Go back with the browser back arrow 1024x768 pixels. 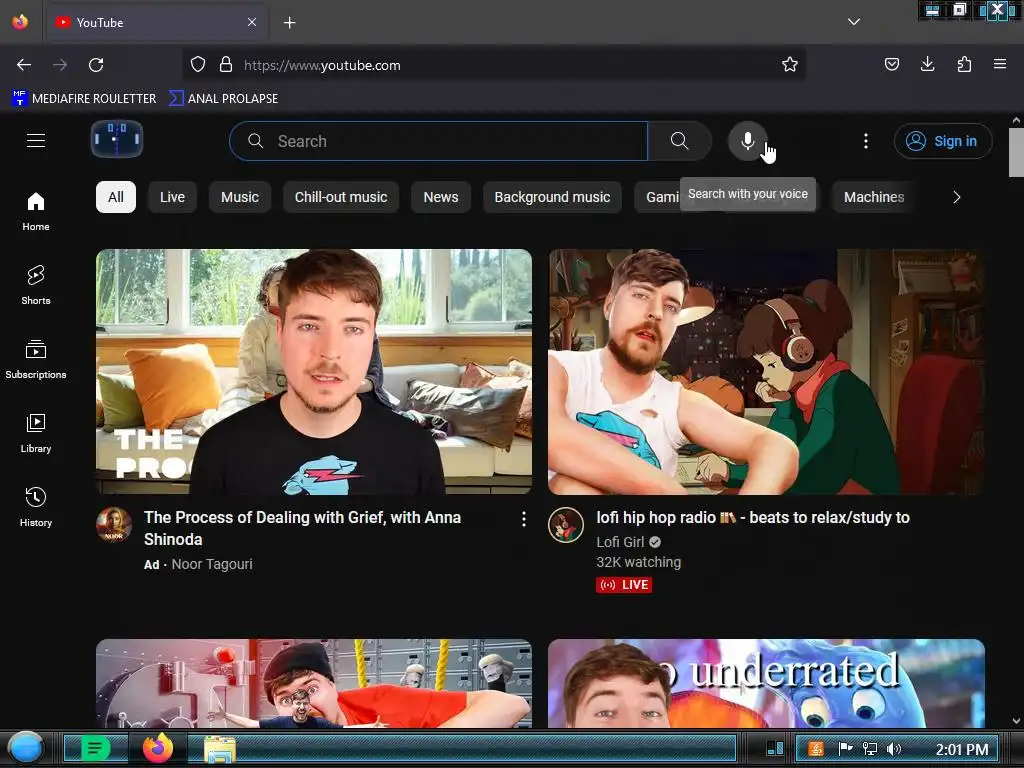click(x=24, y=65)
